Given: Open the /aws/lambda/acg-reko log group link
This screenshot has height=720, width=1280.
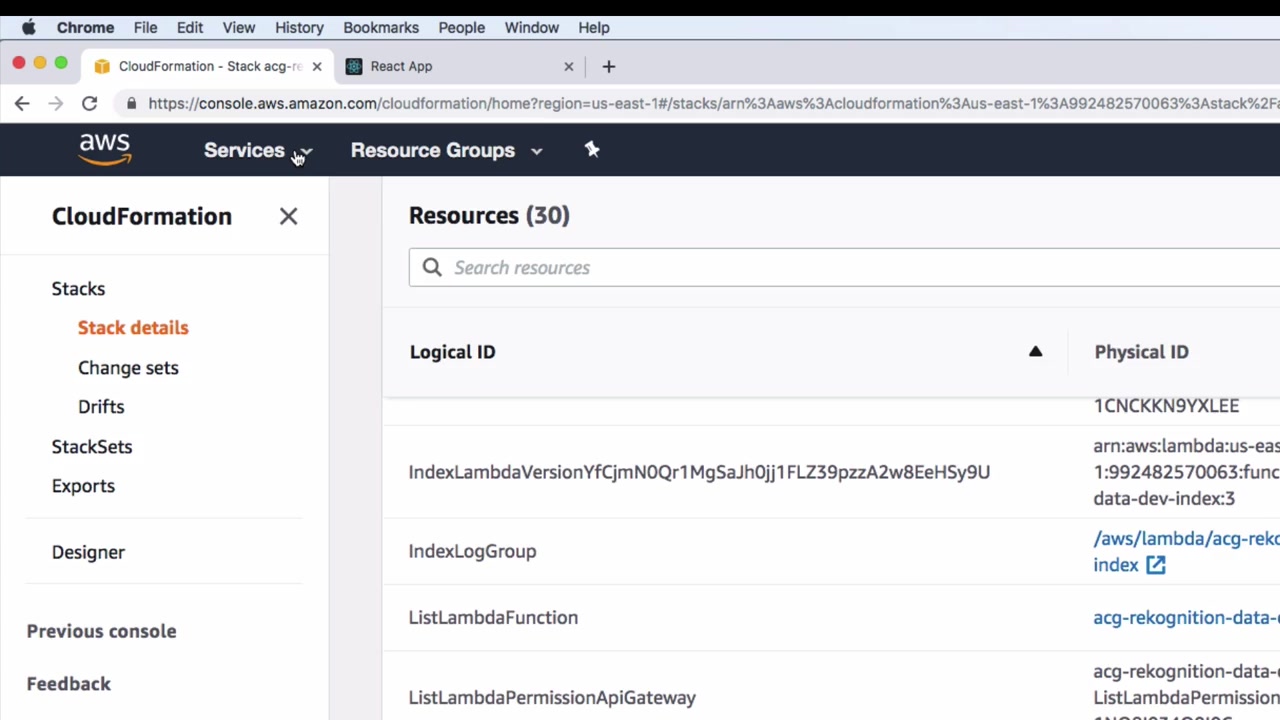Looking at the screenshot, I should click(1186, 551).
